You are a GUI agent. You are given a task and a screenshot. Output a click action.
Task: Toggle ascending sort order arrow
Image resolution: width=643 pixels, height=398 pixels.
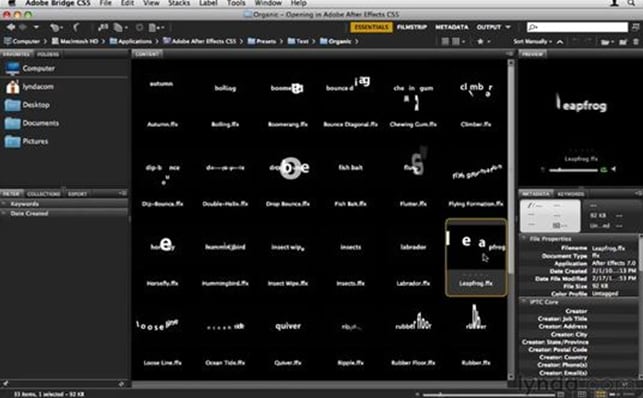pyautogui.click(x=560, y=41)
